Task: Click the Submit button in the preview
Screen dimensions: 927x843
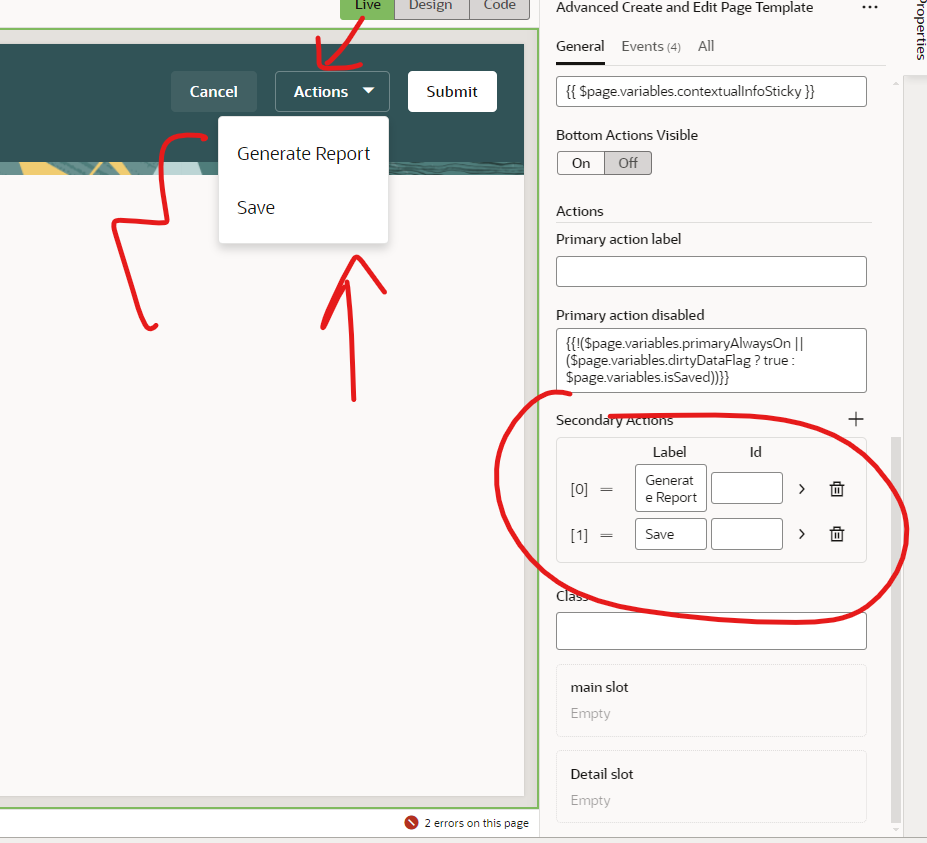Action: point(451,91)
